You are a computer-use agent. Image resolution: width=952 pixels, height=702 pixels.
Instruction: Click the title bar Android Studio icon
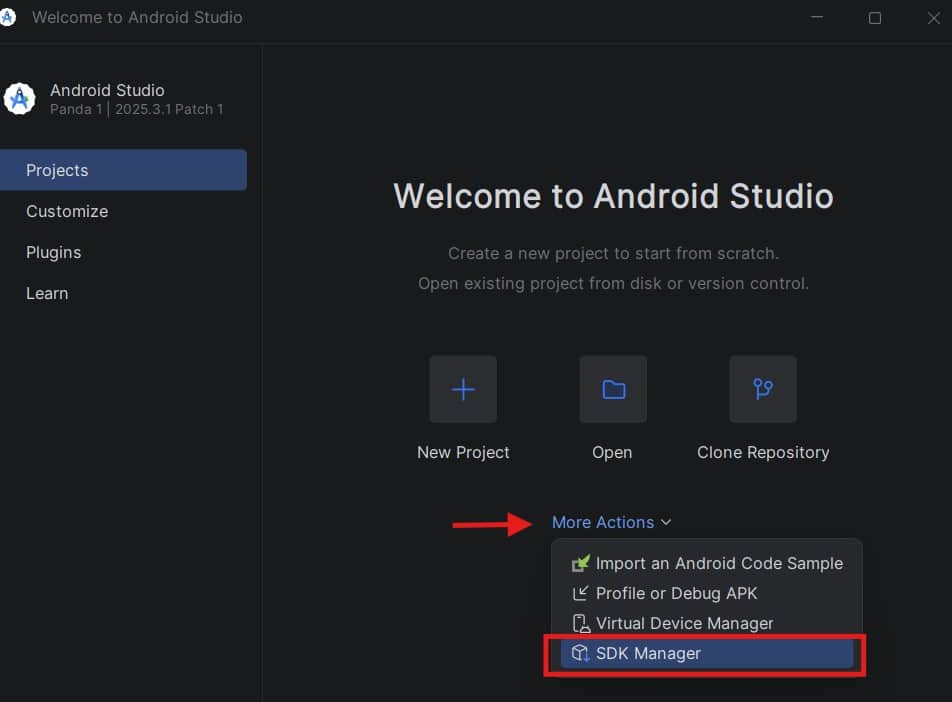(x=8, y=17)
